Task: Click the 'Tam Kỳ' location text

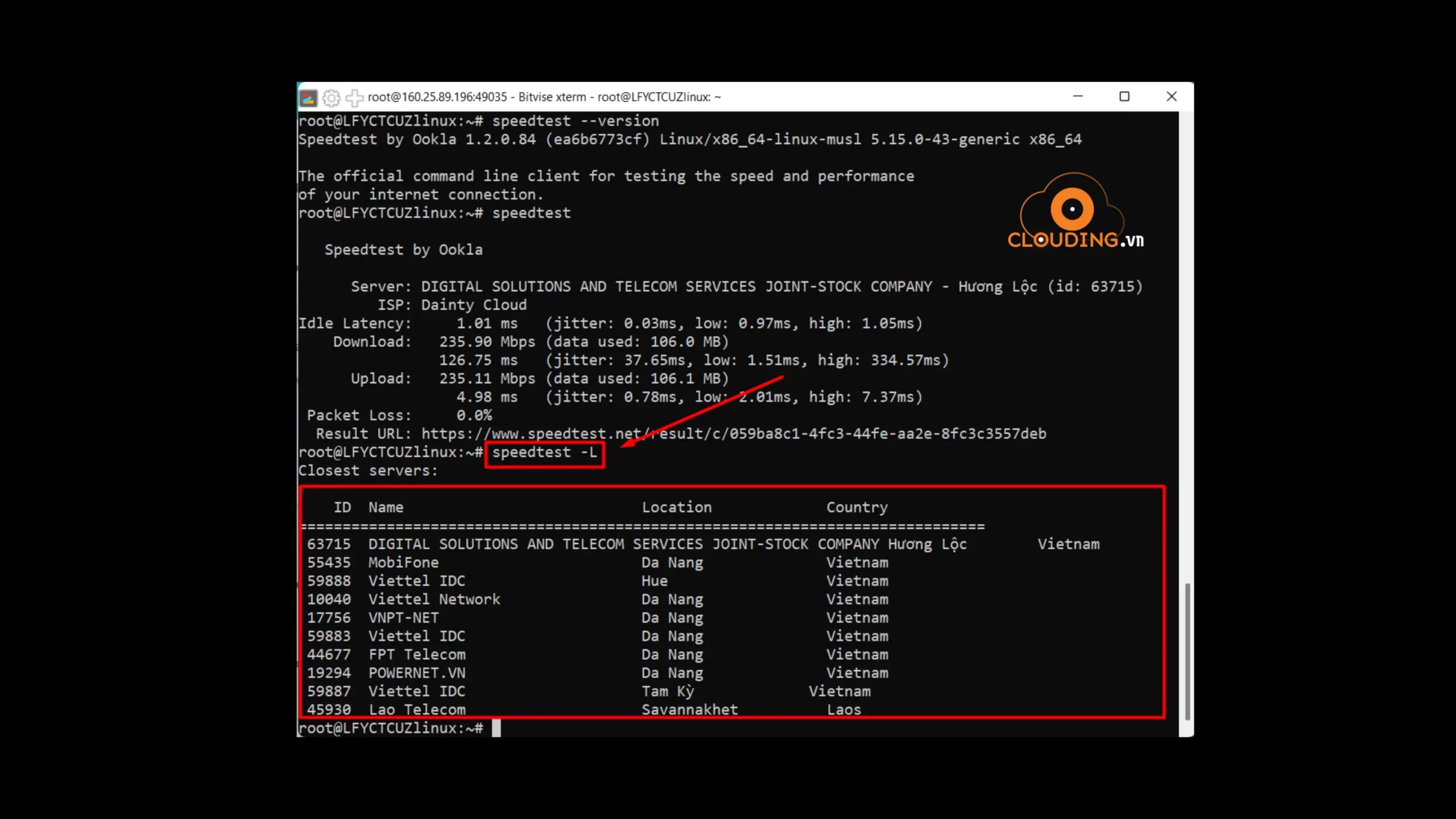Action: [x=668, y=692]
